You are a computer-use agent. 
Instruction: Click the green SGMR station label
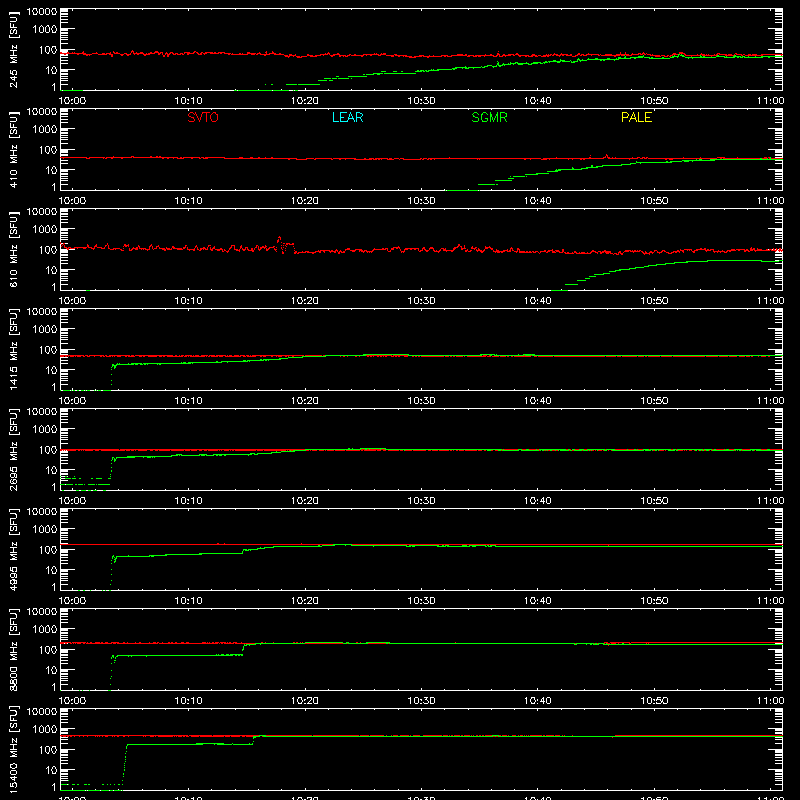(x=489, y=117)
